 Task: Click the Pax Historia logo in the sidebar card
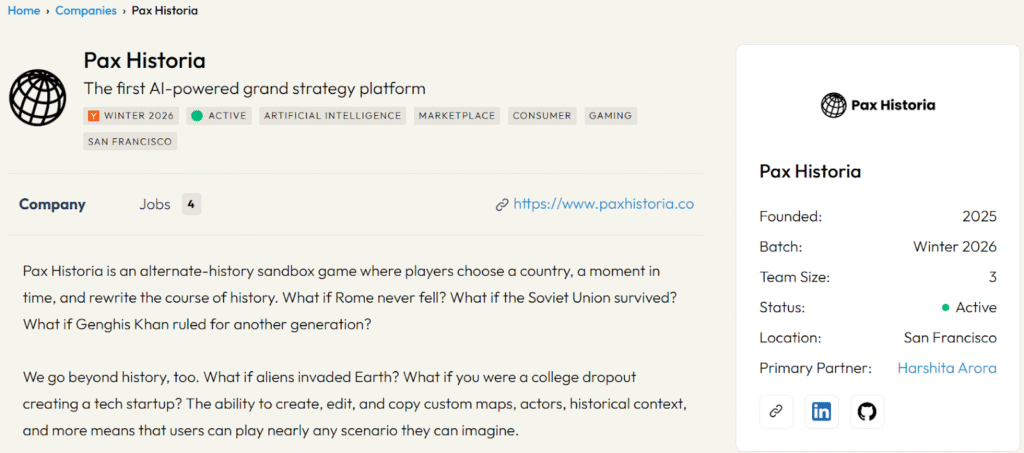[x=878, y=104]
